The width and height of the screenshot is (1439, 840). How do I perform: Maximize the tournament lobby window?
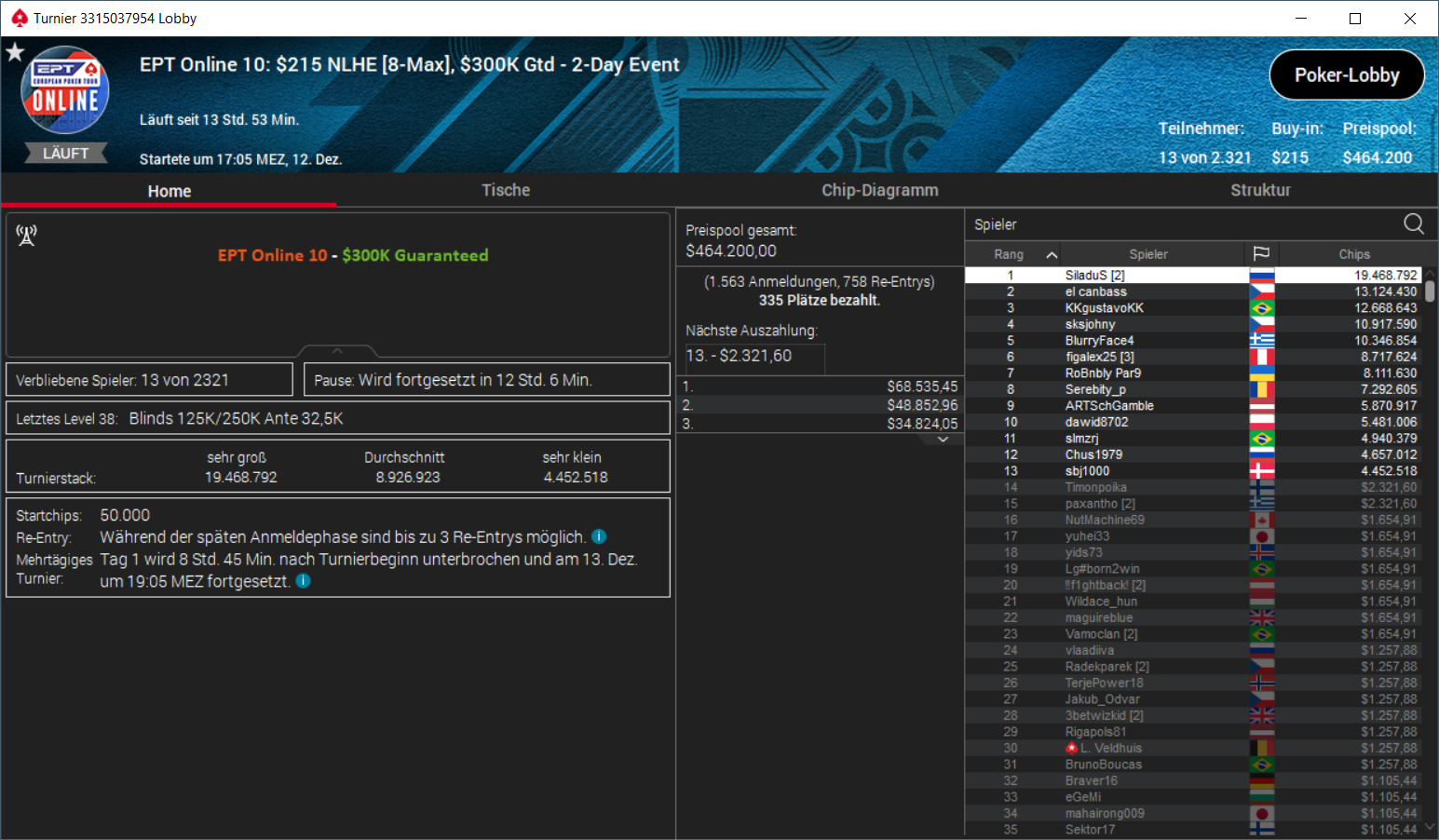[1355, 18]
